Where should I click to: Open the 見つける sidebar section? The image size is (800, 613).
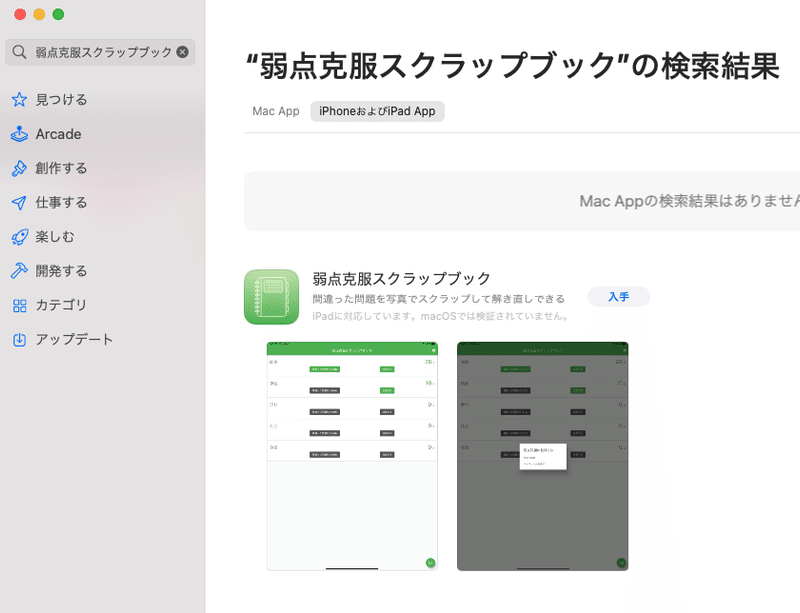pos(61,100)
